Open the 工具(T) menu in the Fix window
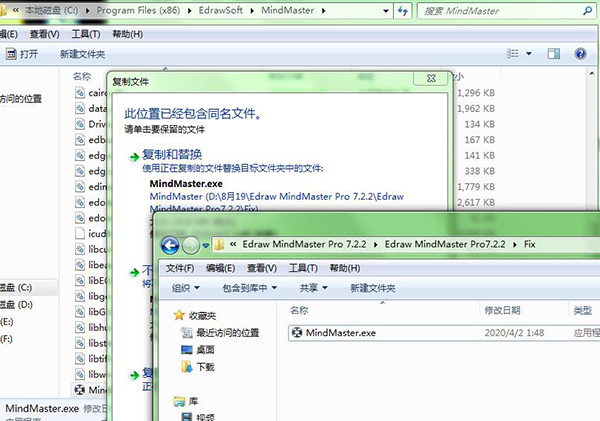The width and height of the screenshot is (600, 421). (303, 268)
